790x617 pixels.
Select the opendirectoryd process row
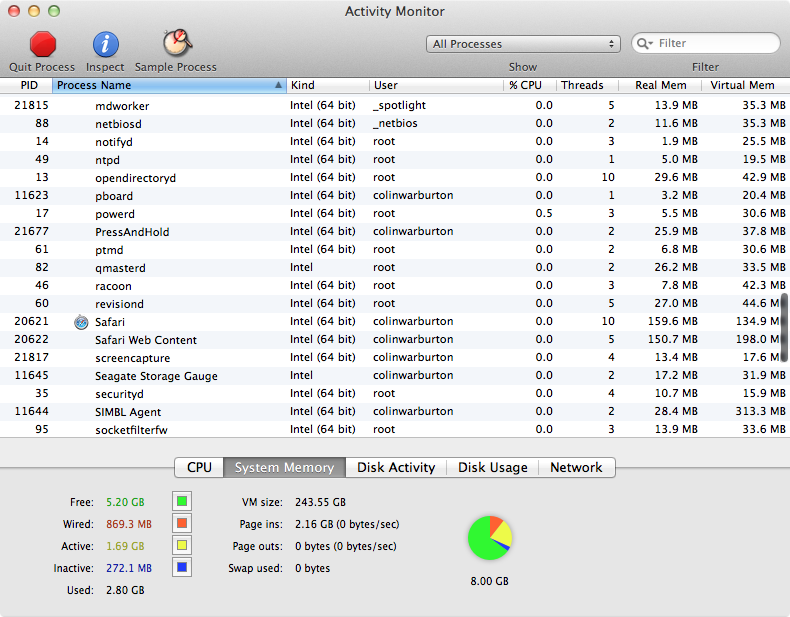pyautogui.click(x=395, y=178)
